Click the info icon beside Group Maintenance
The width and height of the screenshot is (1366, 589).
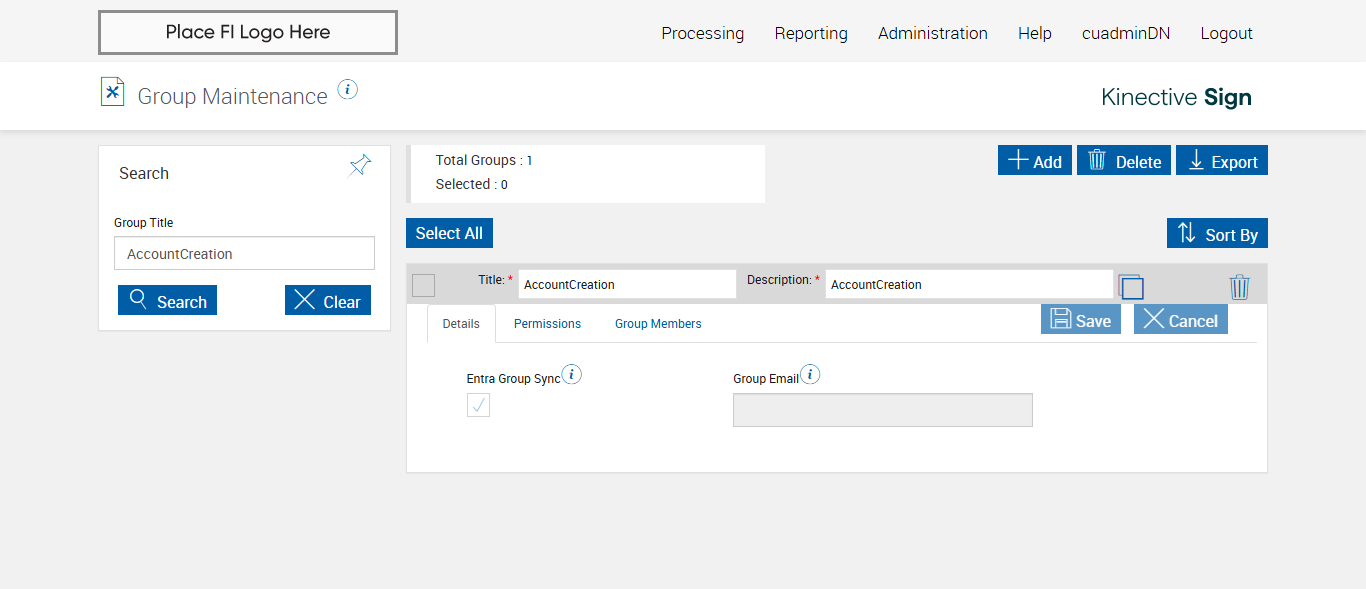(x=347, y=90)
